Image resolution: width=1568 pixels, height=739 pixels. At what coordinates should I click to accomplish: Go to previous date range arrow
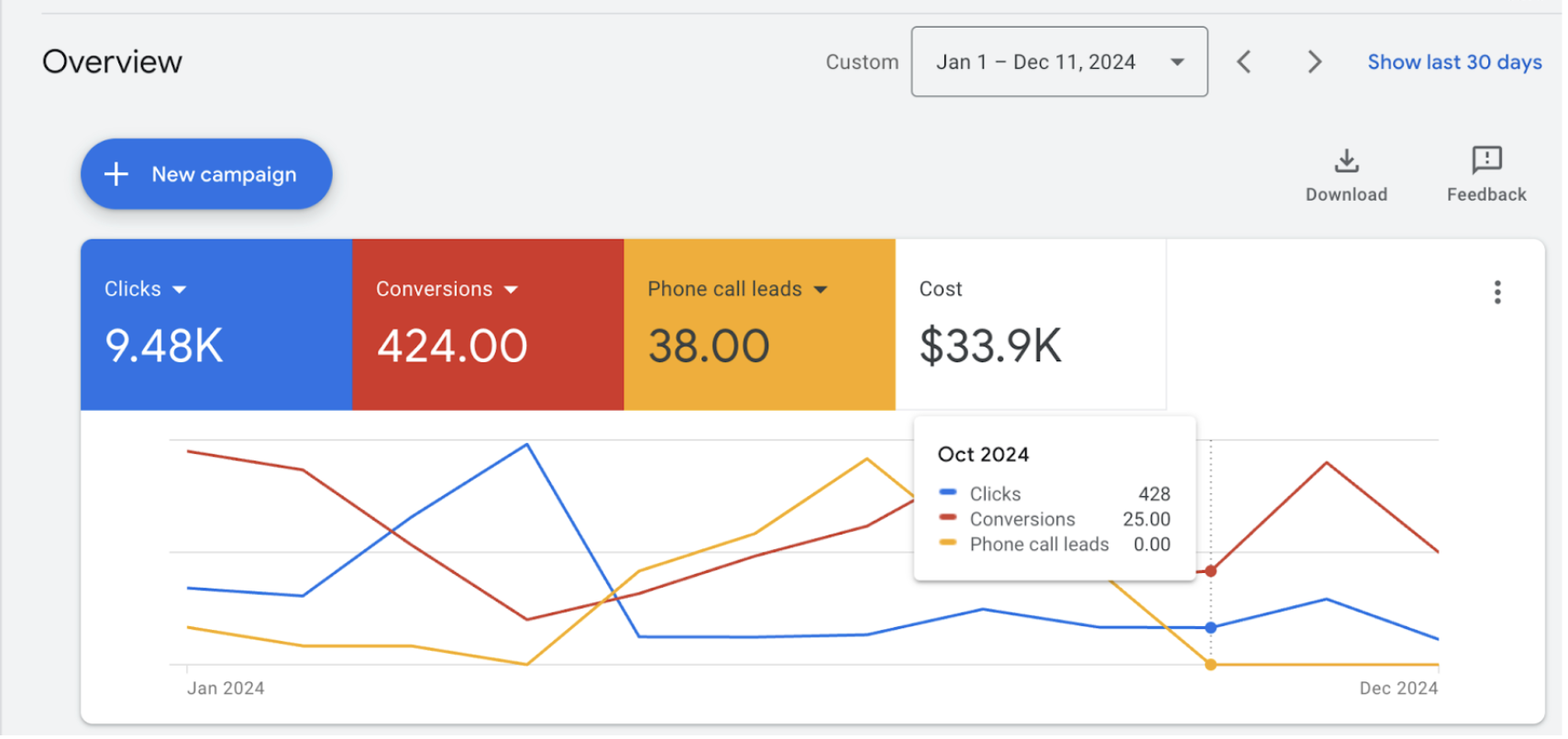click(x=1243, y=62)
